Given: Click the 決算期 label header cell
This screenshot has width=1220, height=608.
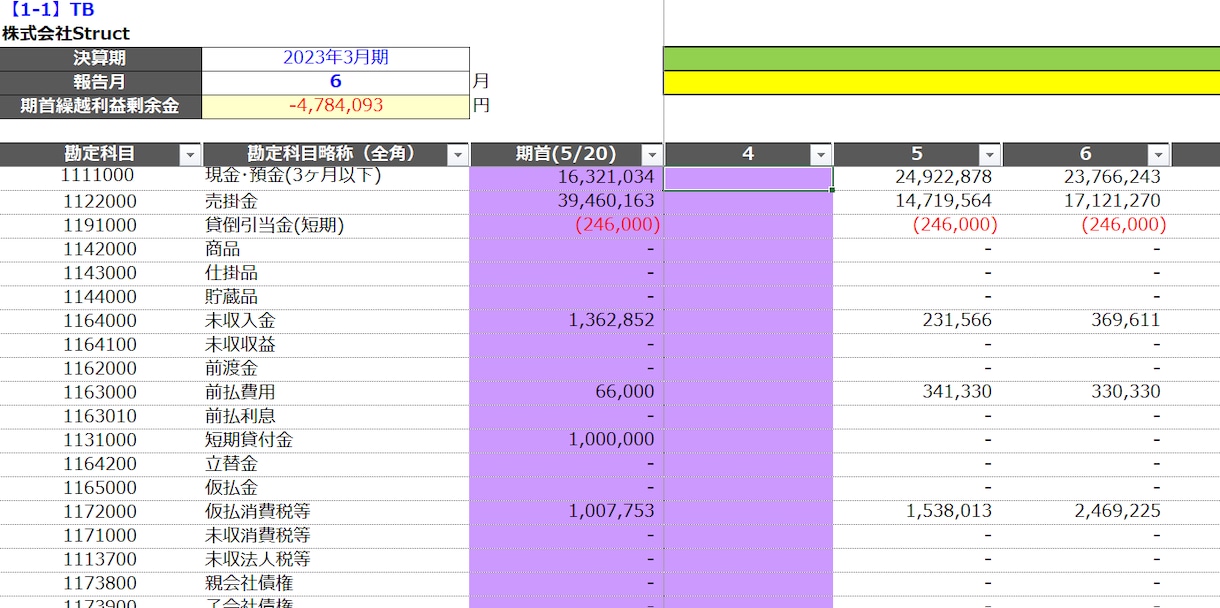Looking at the screenshot, I should (100, 58).
